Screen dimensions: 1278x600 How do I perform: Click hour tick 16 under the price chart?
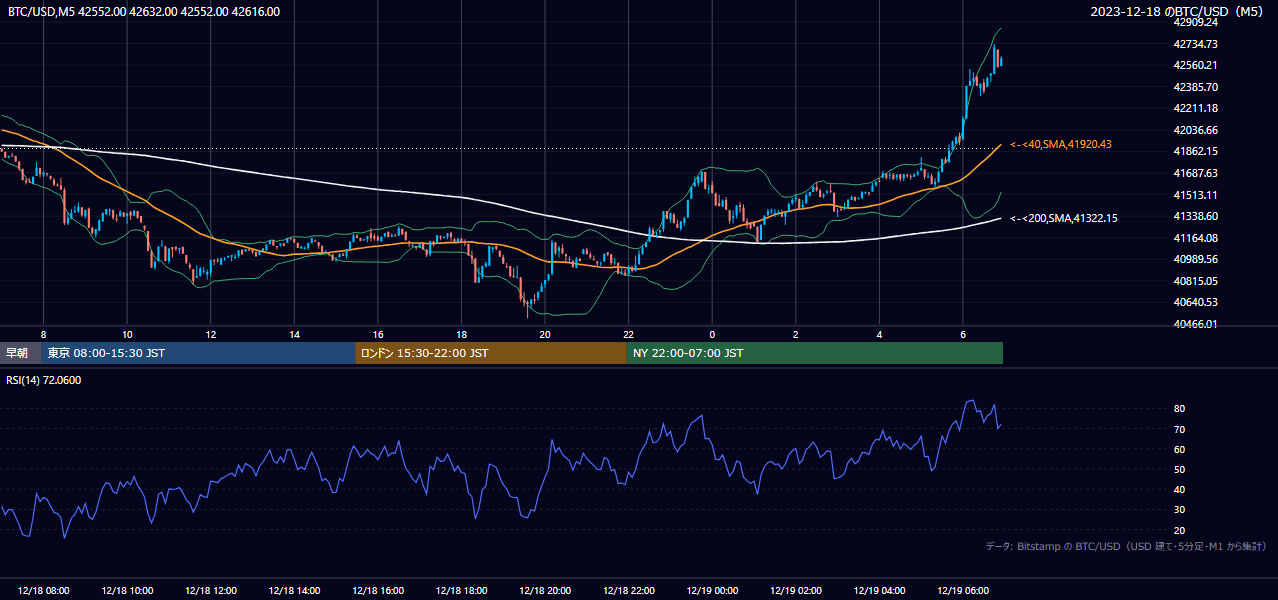[378, 334]
